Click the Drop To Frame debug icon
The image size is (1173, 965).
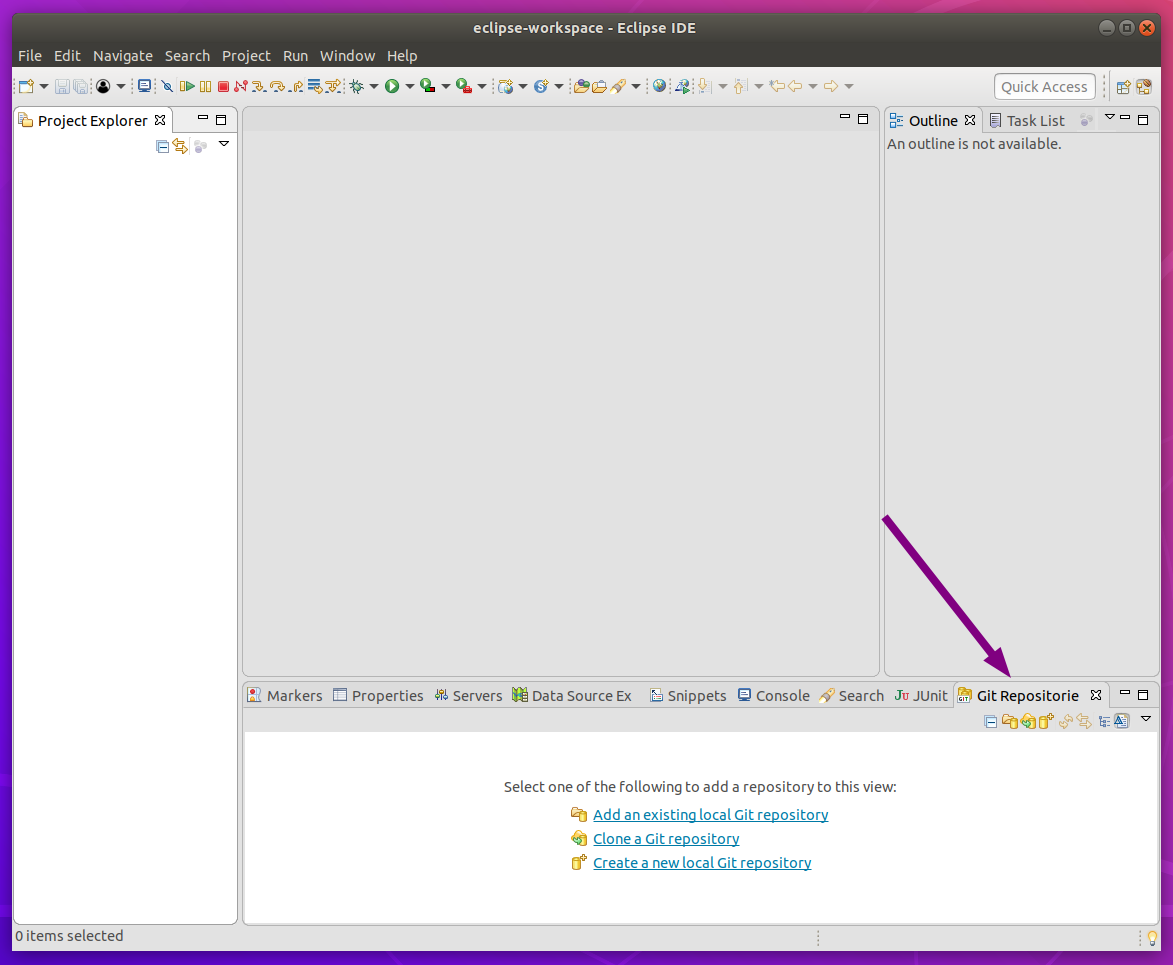click(x=314, y=86)
